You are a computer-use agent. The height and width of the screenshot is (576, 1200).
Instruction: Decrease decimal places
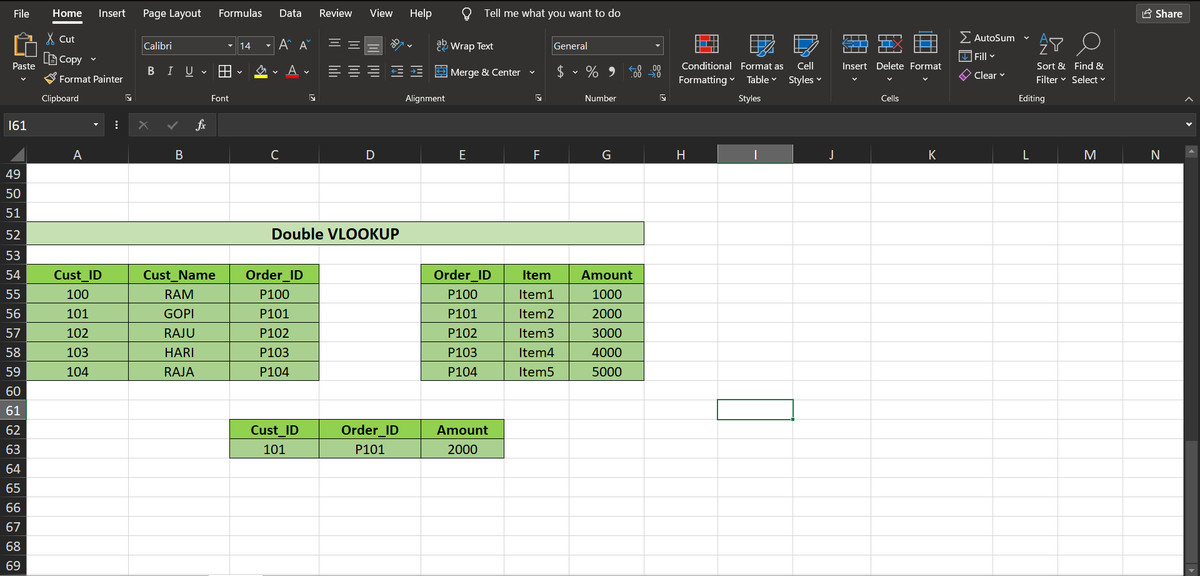tap(656, 72)
